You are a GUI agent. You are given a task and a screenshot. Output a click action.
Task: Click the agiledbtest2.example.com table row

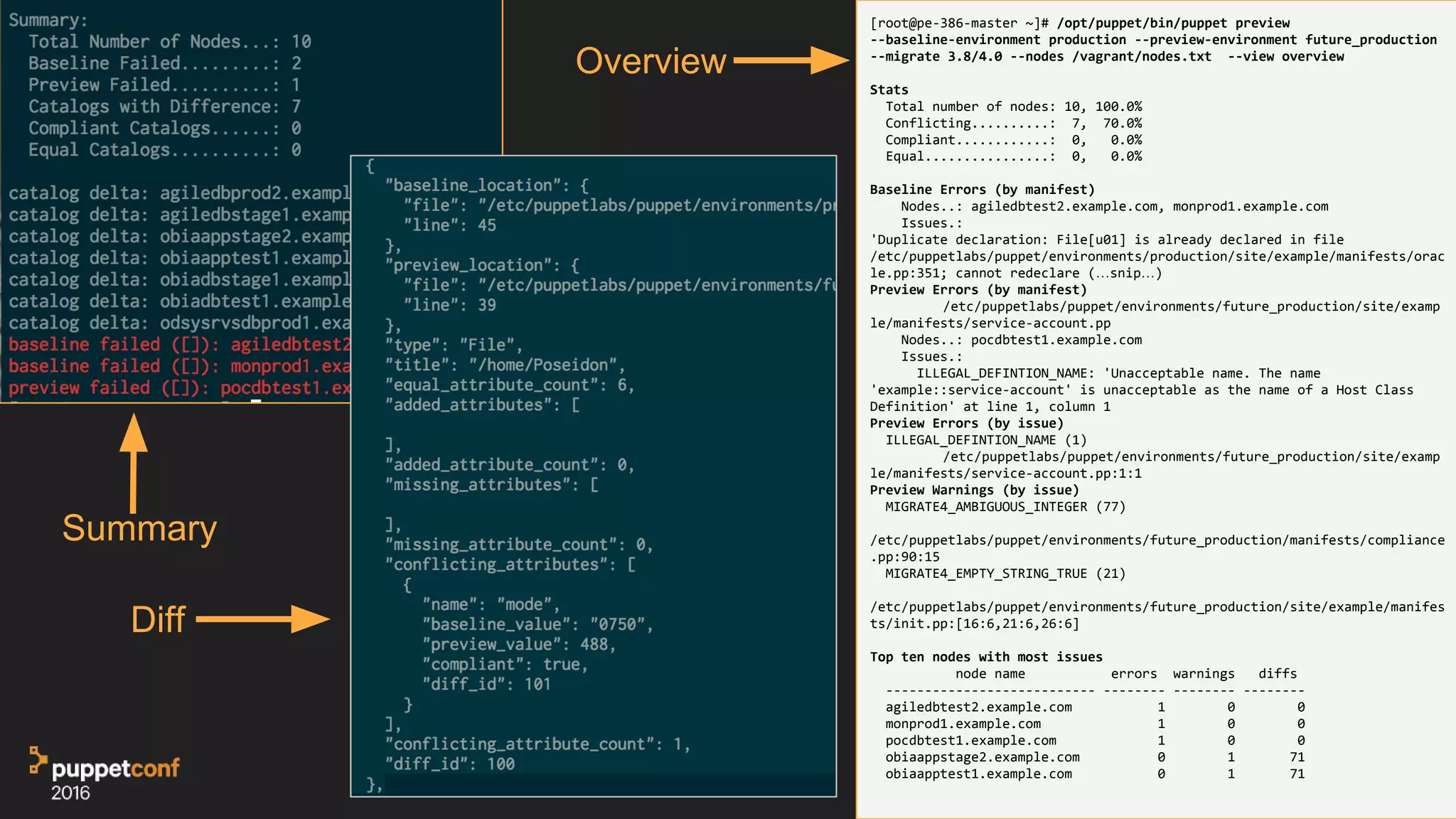(1096, 707)
